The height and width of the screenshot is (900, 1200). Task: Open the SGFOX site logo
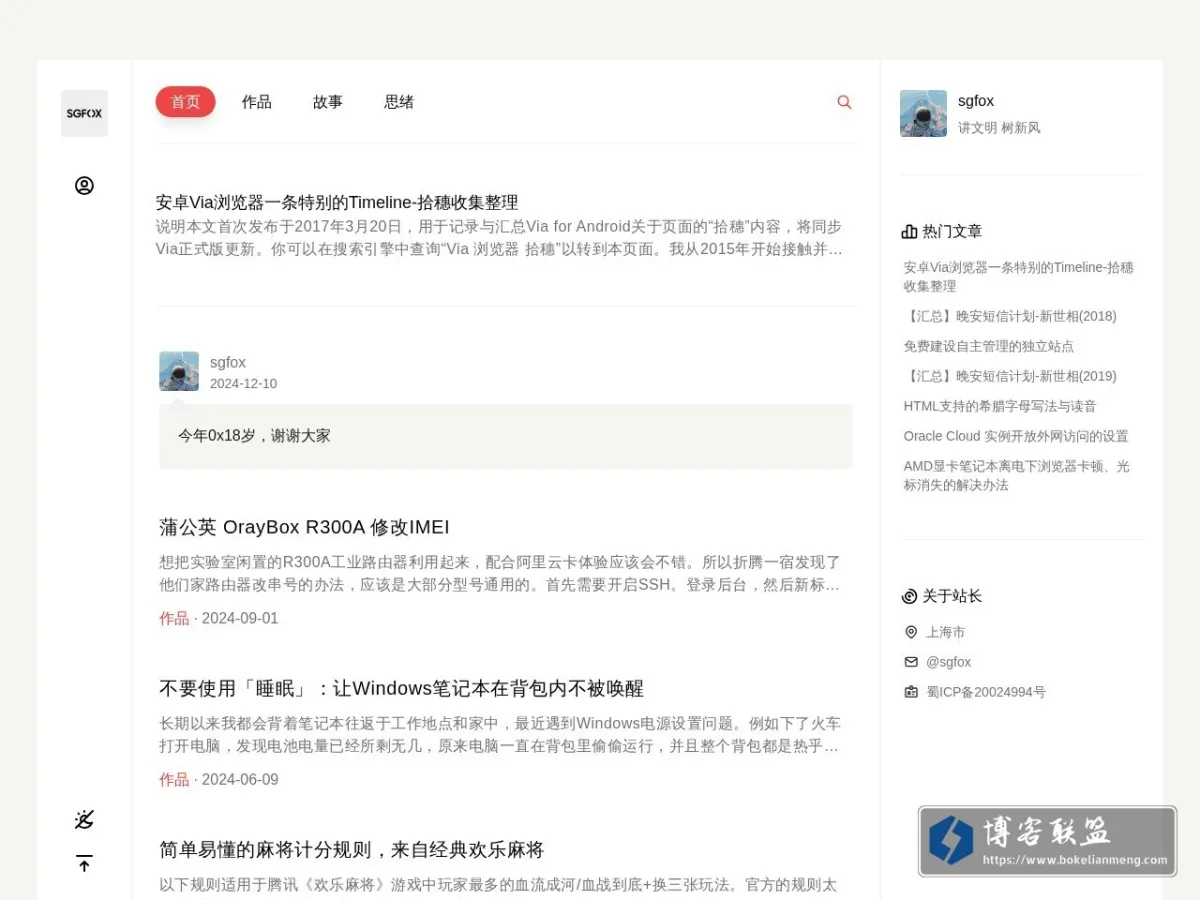point(84,113)
